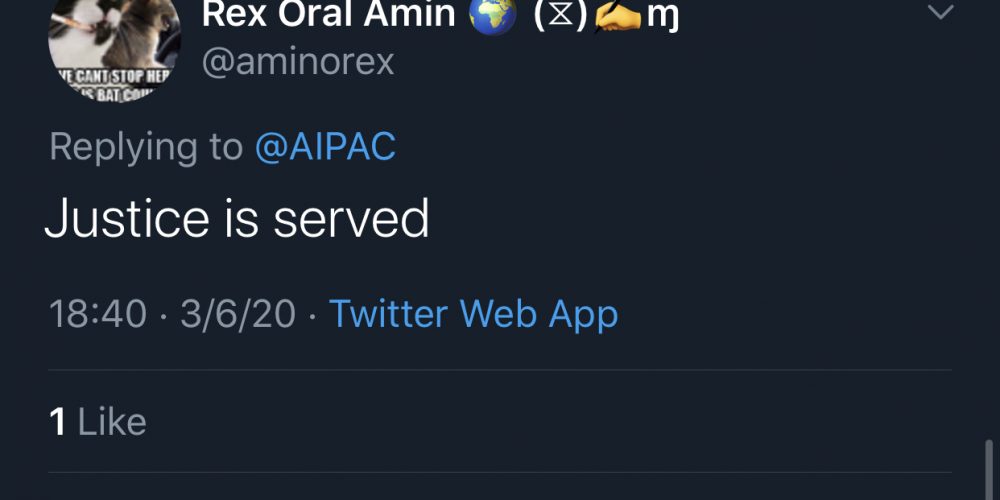The height and width of the screenshot is (500, 1000).
Task: Click the hourglass symbol in parentheses
Action: 562,14
